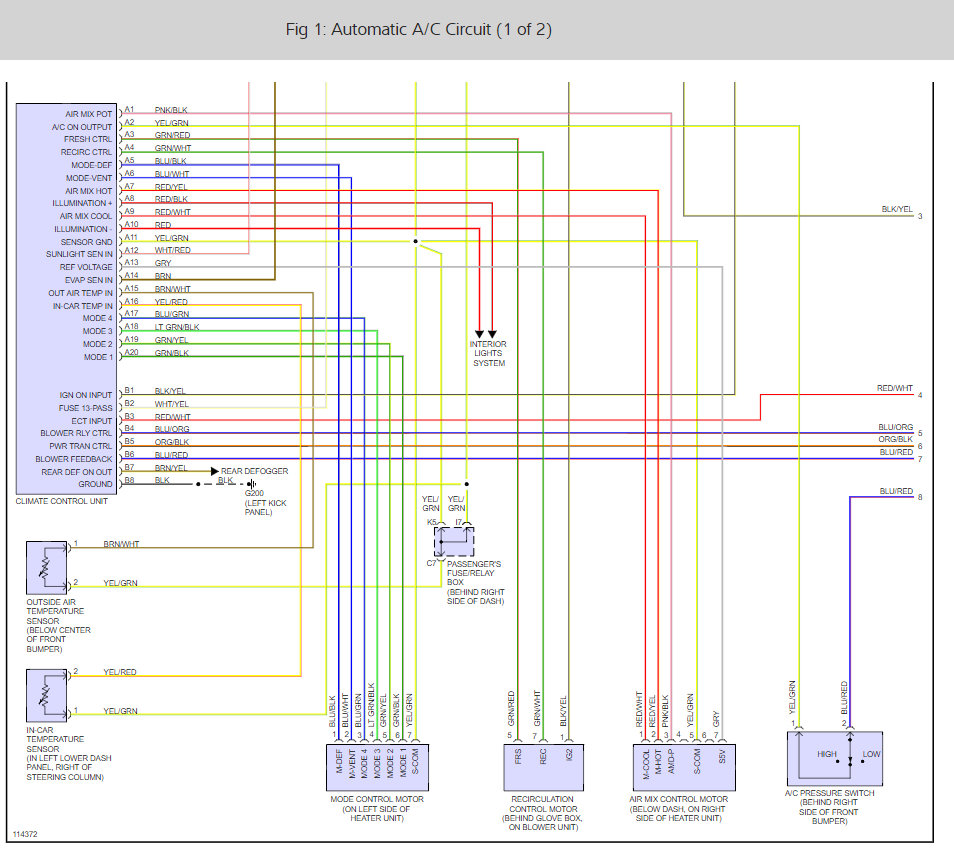Select the 'LT GRN/BLK' wire label at pin A18
This screenshot has height=853, width=954.
pyautogui.click(x=176, y=327)
